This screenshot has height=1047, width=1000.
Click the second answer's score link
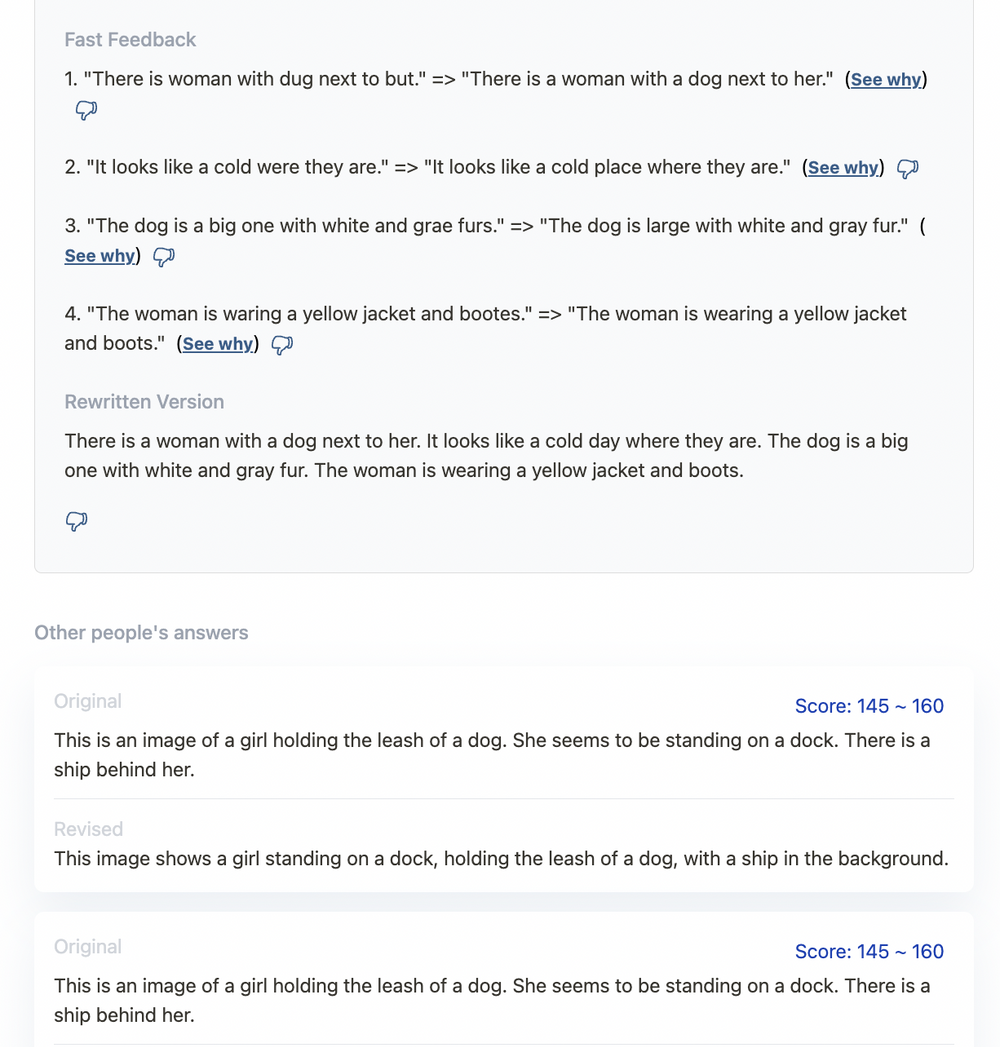pyautogui.click(x=869, y=951)
